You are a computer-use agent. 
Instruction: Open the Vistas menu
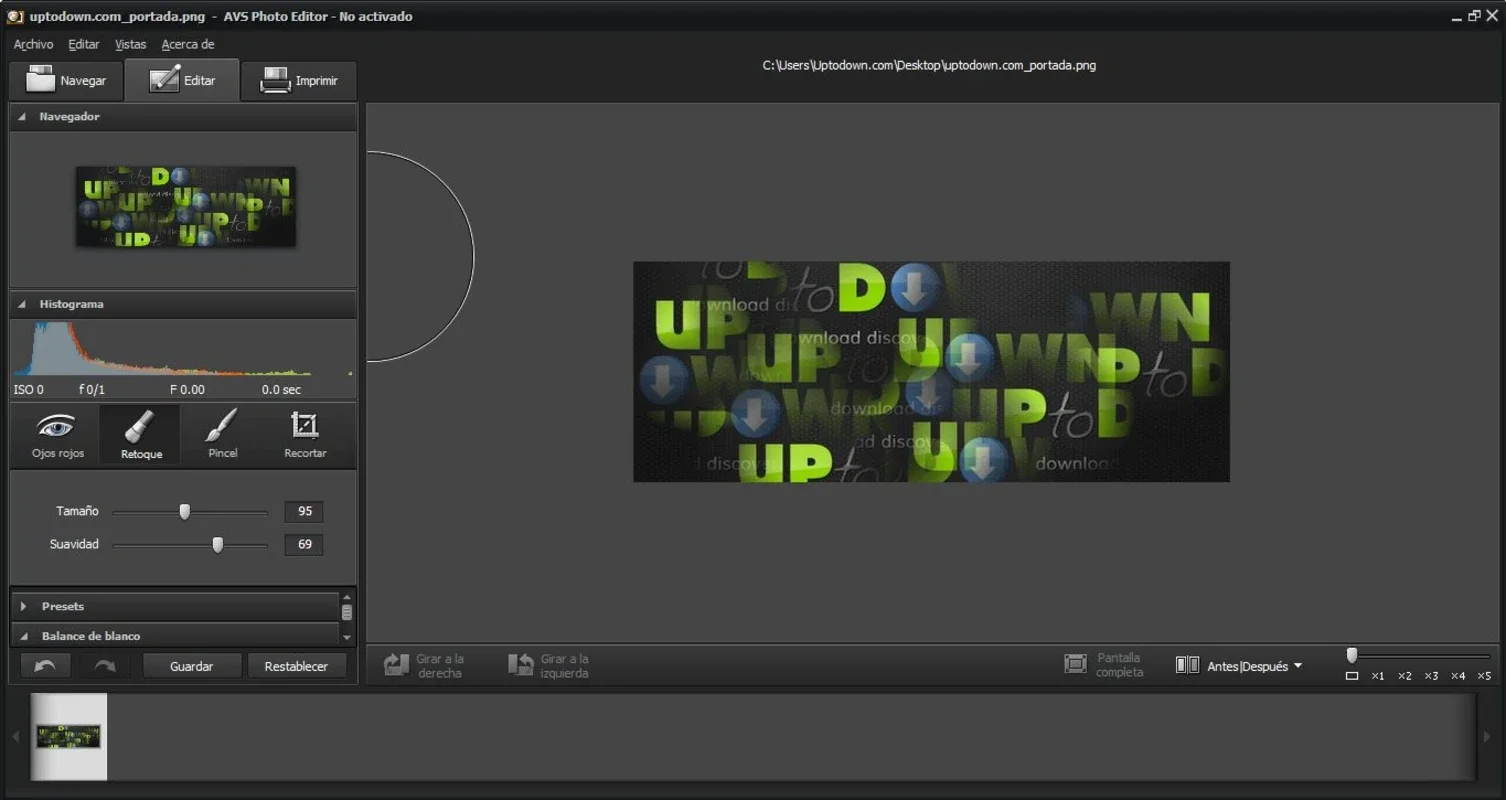(x=130, y=44)
